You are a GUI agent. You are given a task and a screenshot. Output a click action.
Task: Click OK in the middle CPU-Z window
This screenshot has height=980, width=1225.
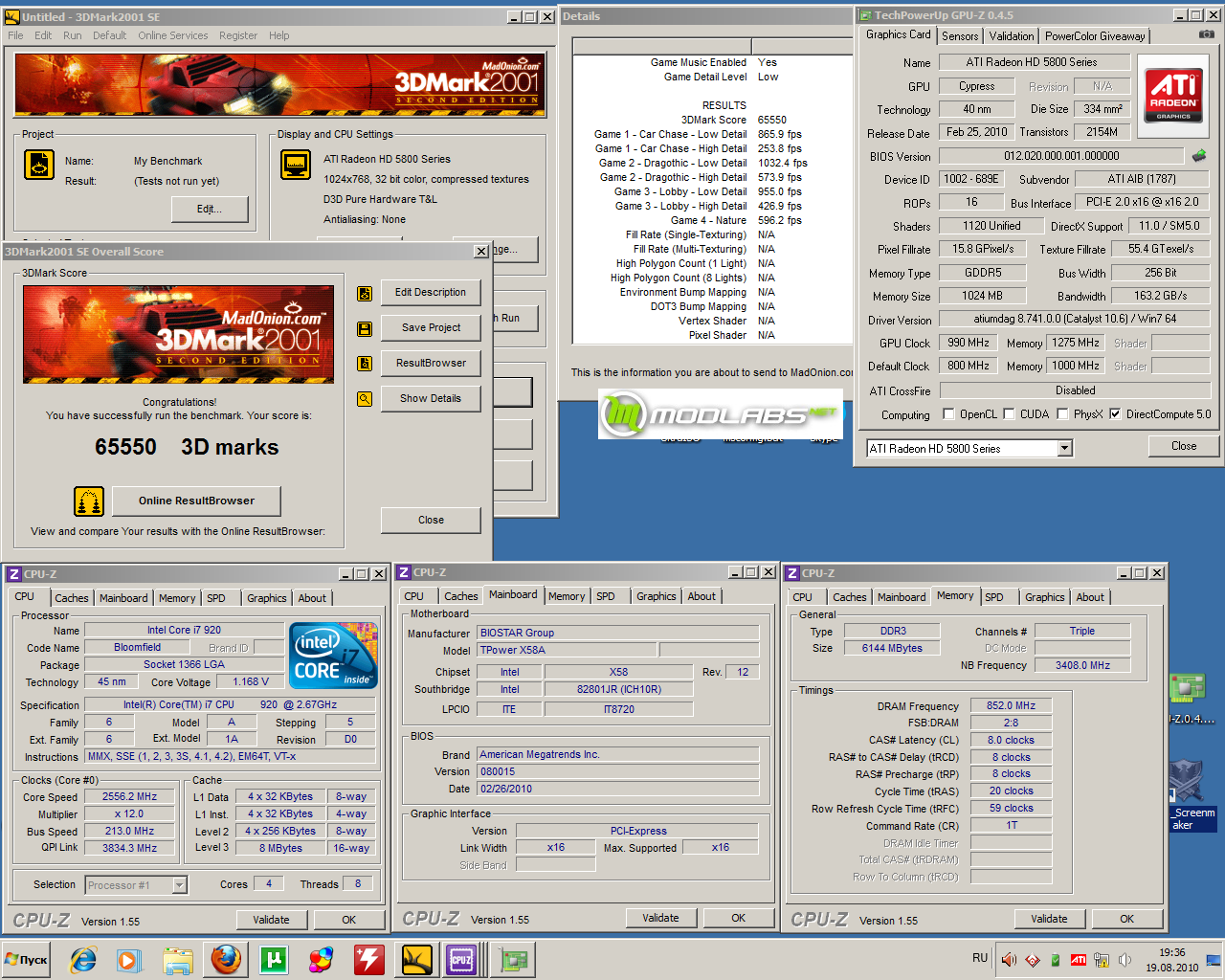[738, 918]
